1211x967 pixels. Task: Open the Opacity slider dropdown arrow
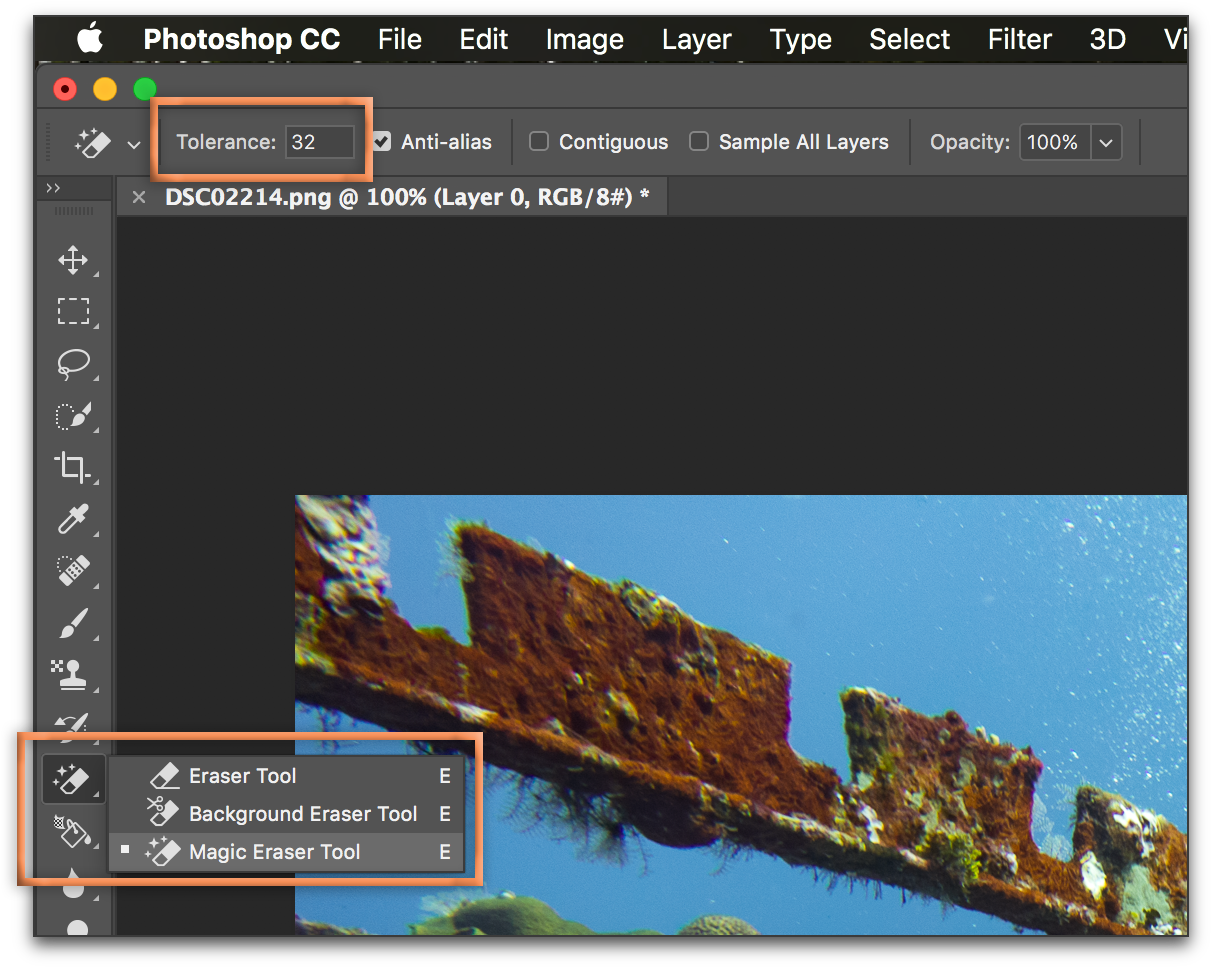pyautogui.click(x=1106, y=142)
